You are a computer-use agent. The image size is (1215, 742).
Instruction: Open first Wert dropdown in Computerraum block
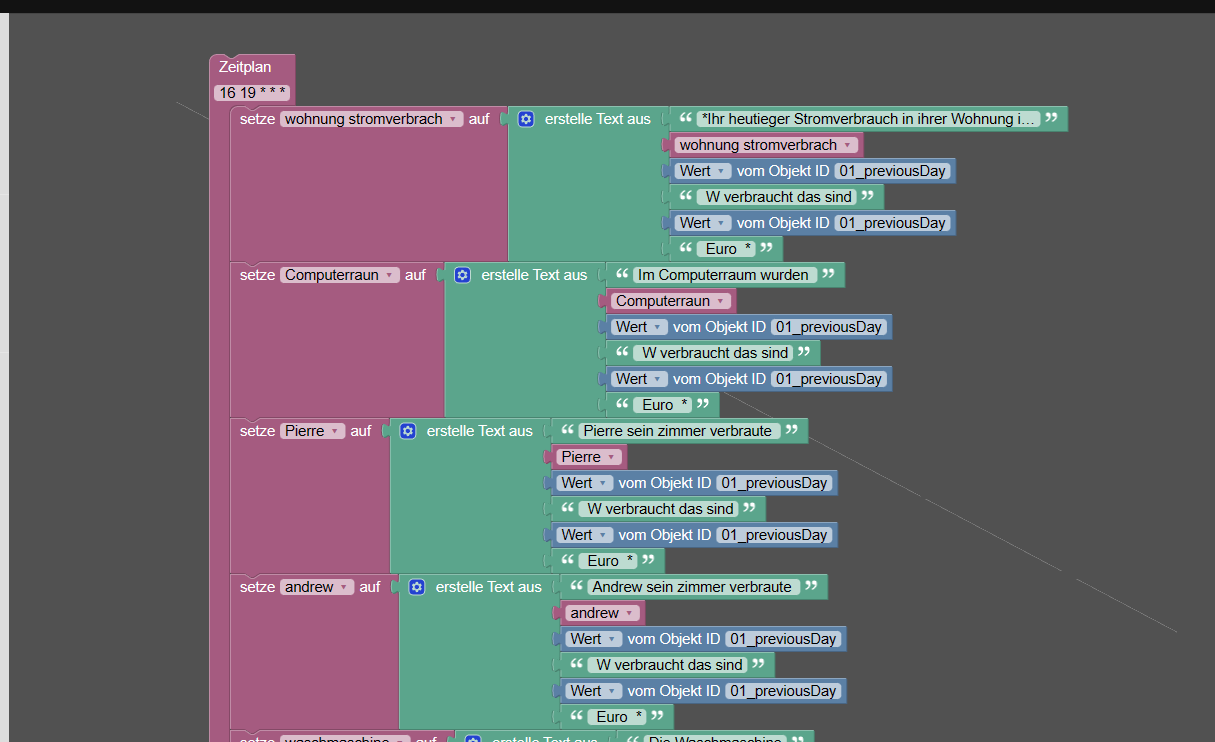pyautogui.click(x=640, y=327)
